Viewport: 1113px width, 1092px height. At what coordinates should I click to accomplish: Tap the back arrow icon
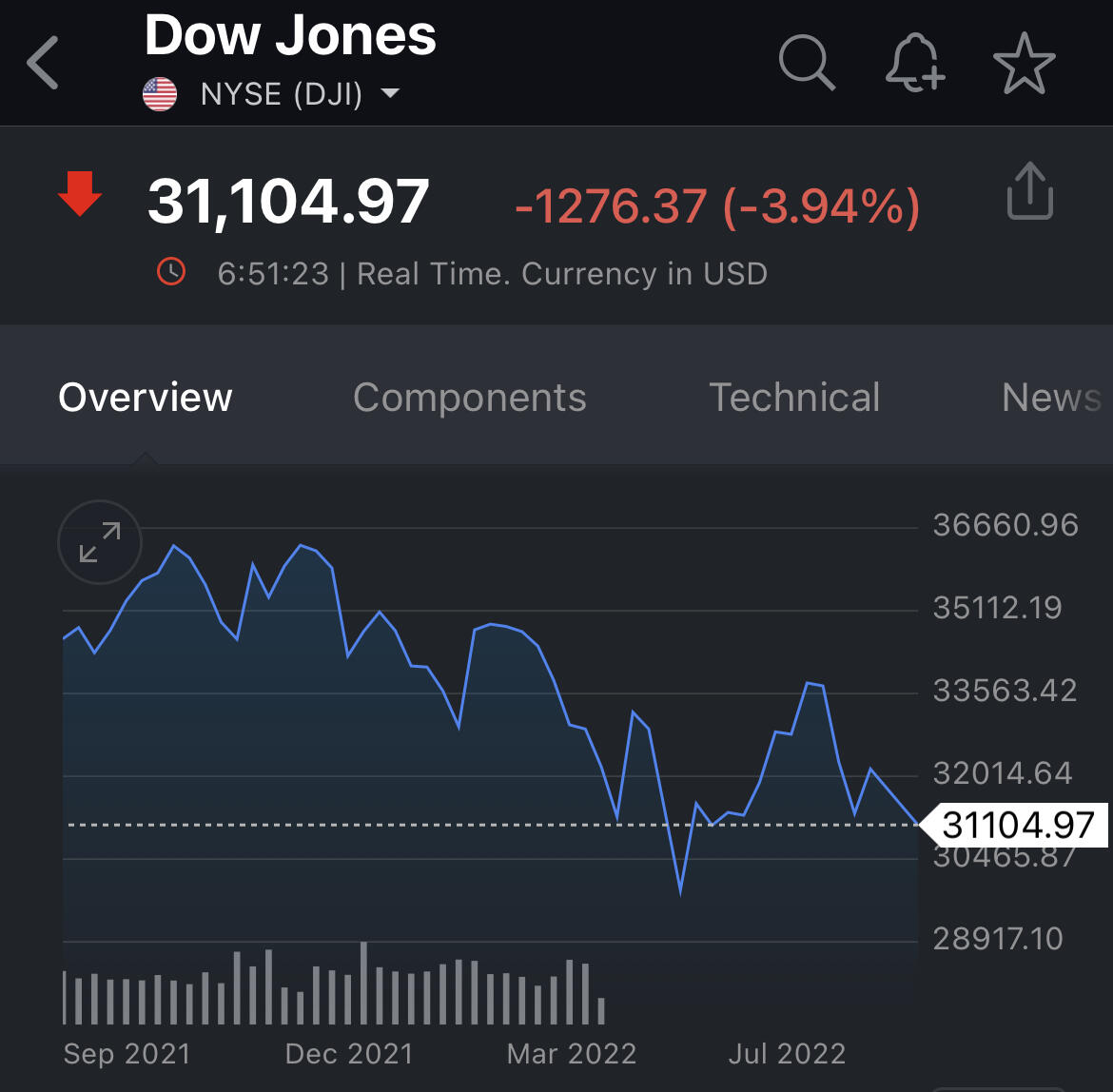coord(44,63)
